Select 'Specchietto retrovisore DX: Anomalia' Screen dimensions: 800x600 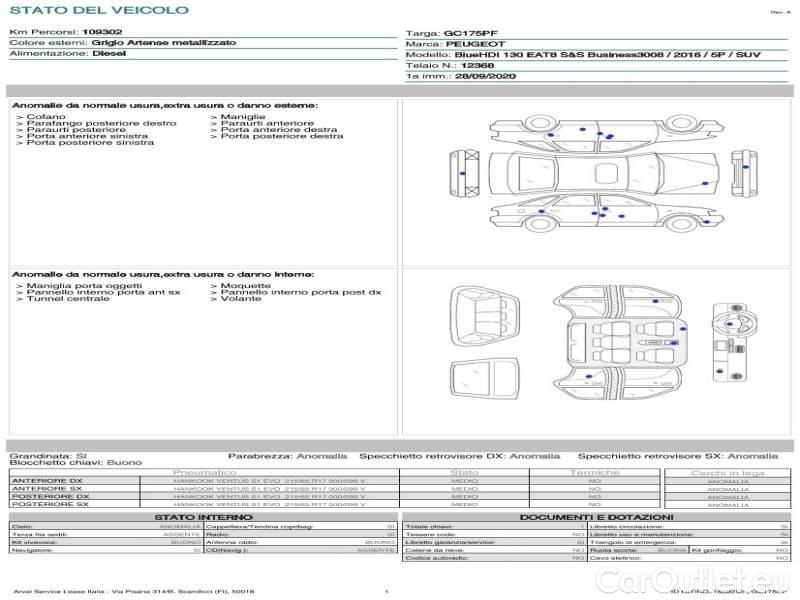pyautogui.click(x=460, y=456)
